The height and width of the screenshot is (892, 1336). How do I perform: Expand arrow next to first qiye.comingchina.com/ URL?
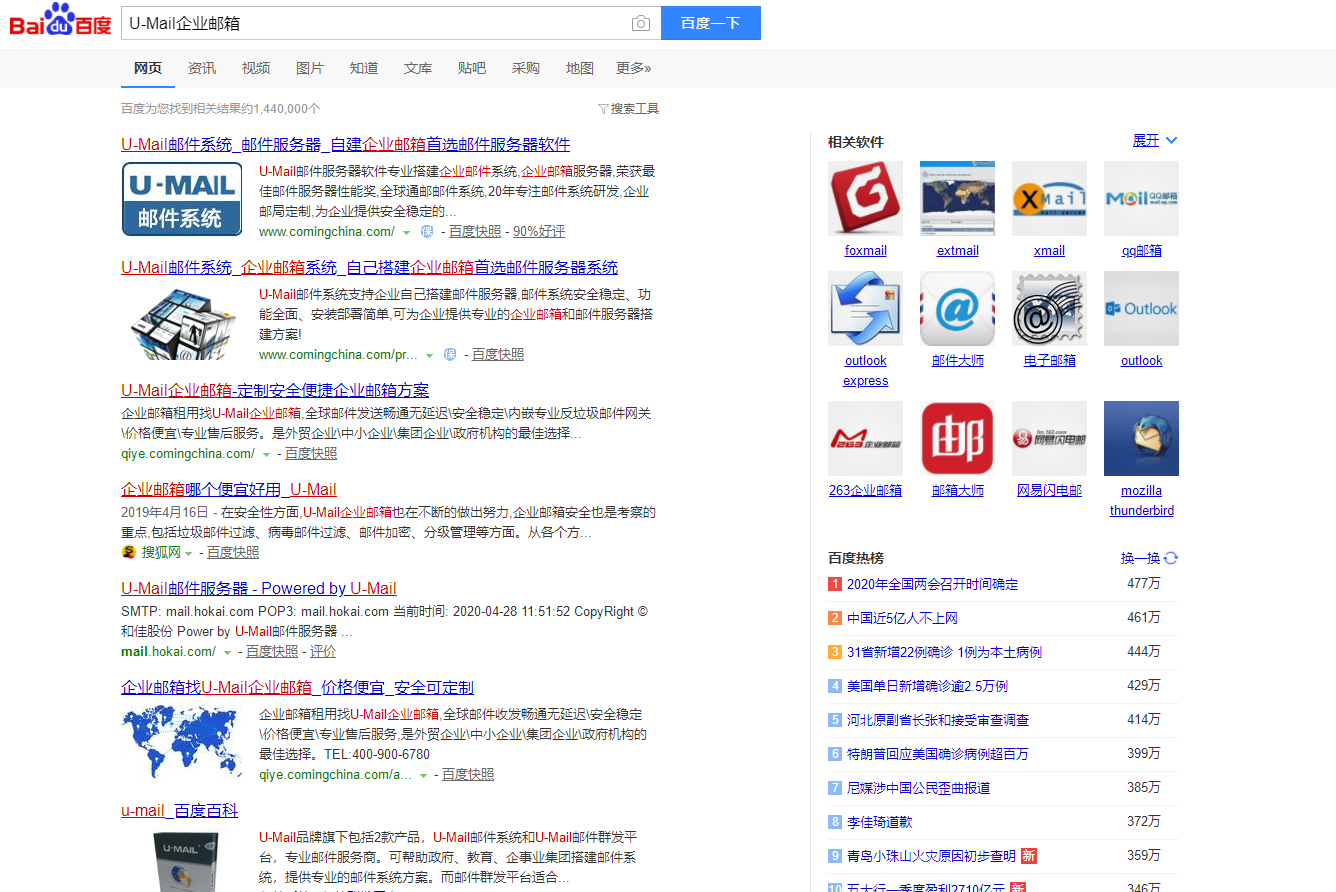tap(266, 454)
